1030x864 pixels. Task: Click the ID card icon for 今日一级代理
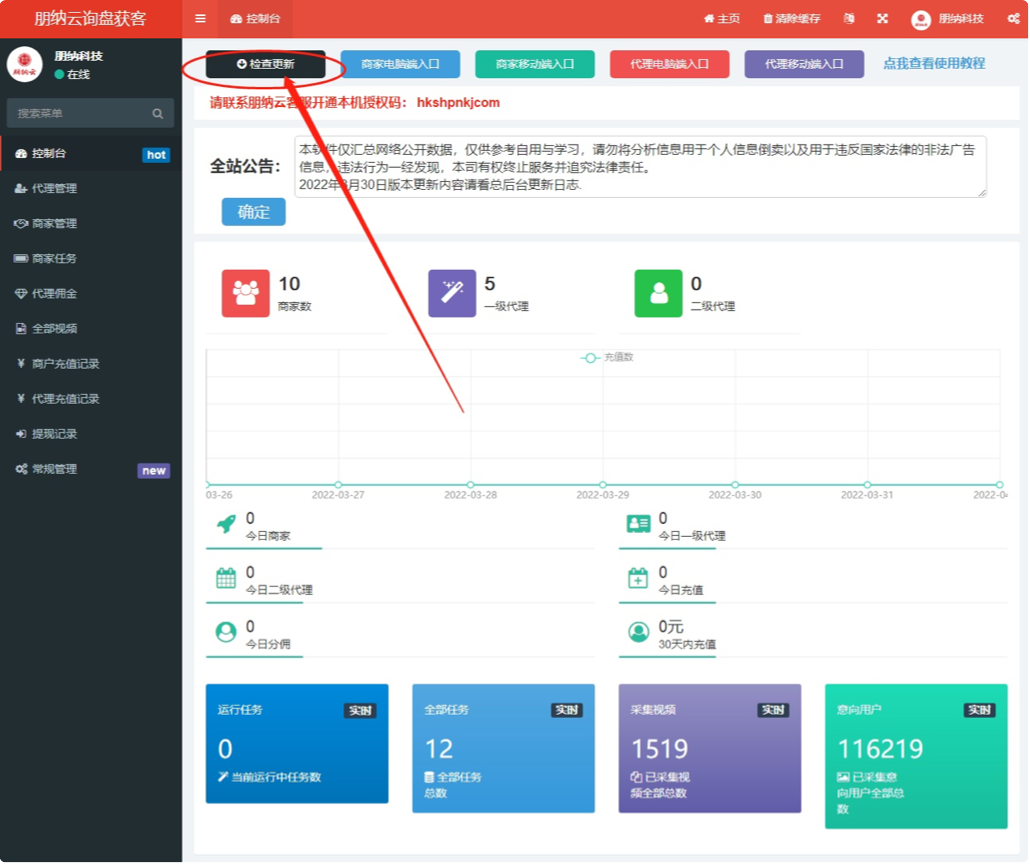point(638,524)
